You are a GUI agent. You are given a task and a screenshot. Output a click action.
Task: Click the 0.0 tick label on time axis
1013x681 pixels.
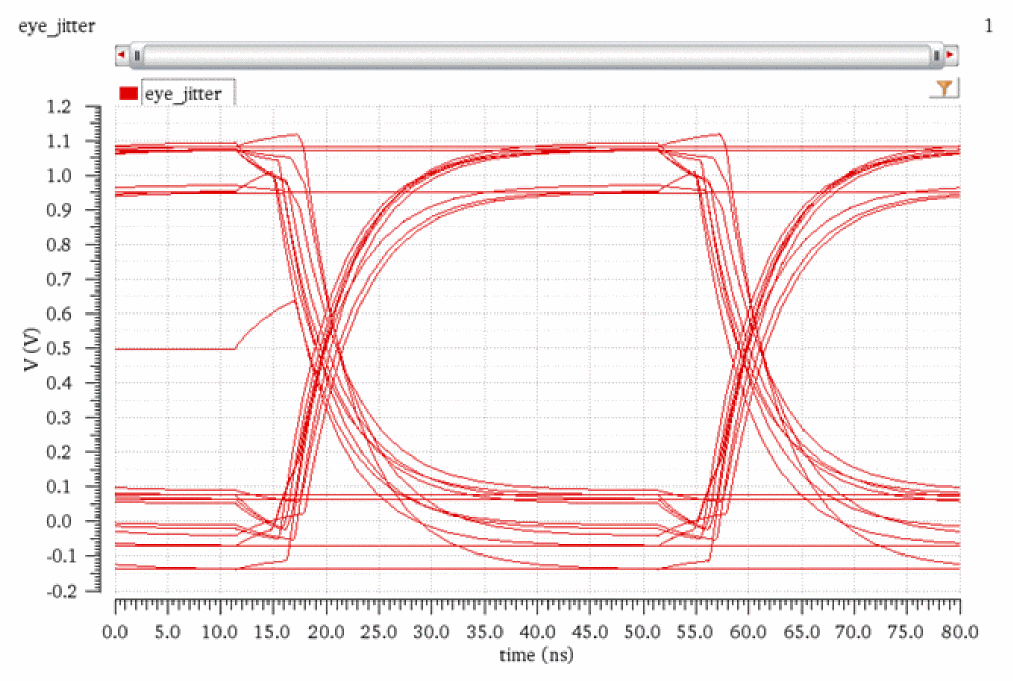[x=115, y=632]
